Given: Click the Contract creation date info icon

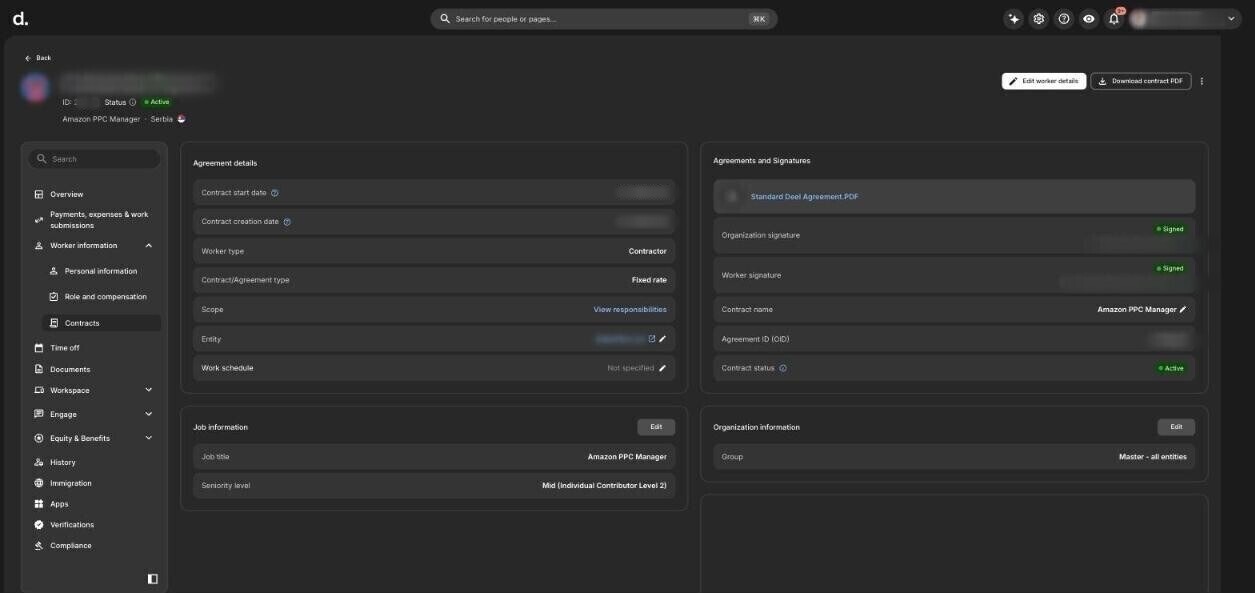Looking at the screenshot, I should tap(287, 222).
